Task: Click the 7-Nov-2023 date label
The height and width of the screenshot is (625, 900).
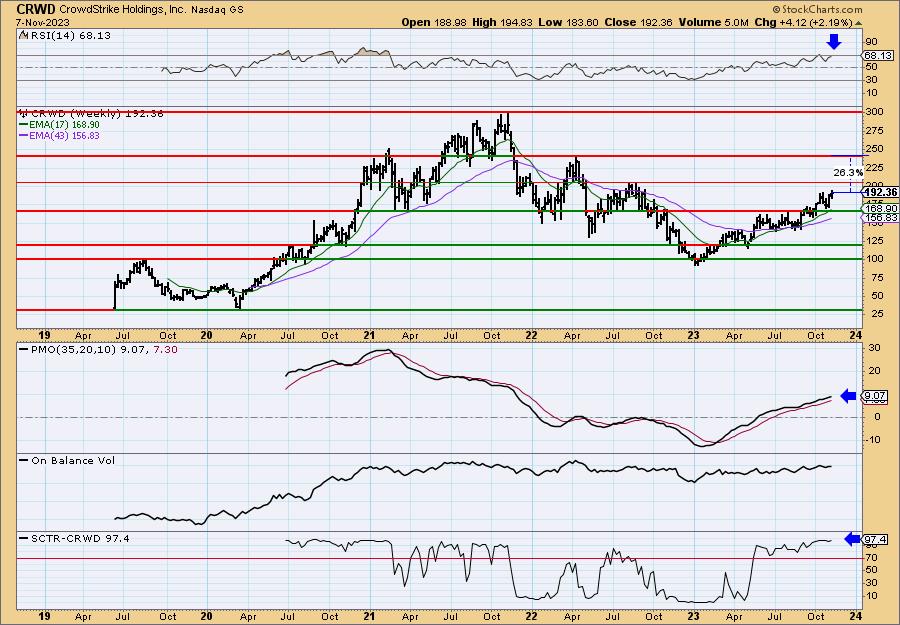Action: pos(43,22)
